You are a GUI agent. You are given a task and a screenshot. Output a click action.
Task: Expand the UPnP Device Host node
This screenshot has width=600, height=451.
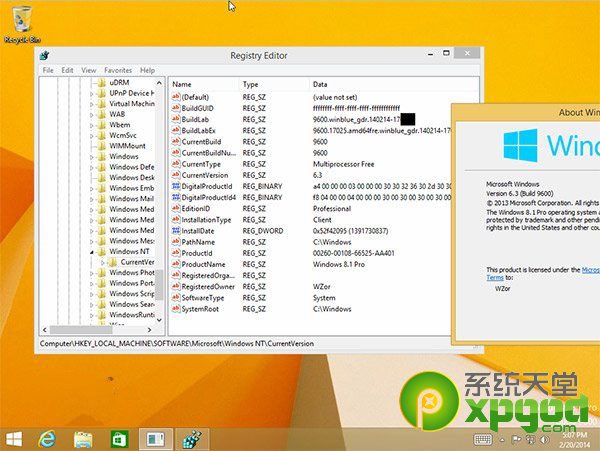91,93
